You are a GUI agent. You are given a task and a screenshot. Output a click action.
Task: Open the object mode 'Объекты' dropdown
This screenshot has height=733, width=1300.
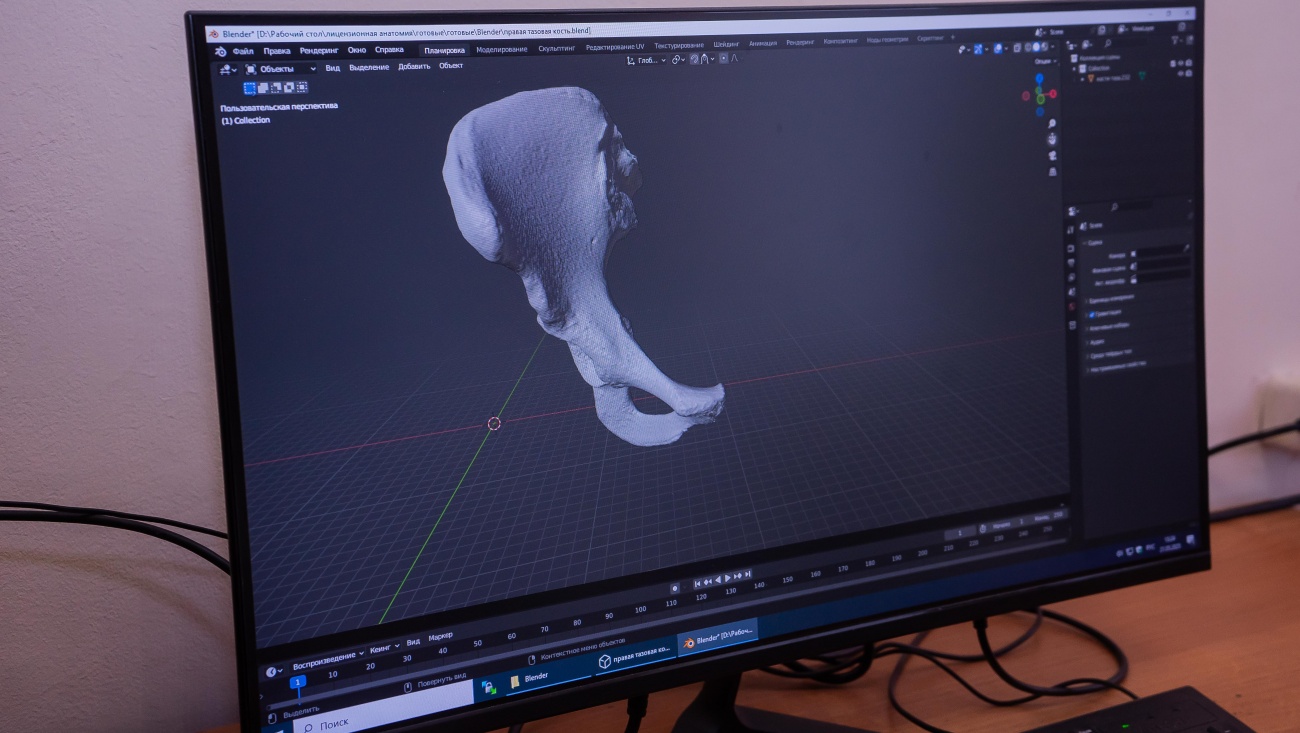click(x=281, y=69)
